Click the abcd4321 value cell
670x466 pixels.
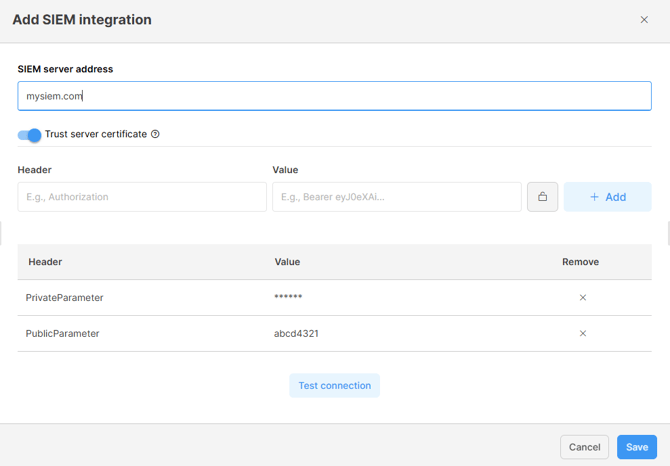point(296,334)
